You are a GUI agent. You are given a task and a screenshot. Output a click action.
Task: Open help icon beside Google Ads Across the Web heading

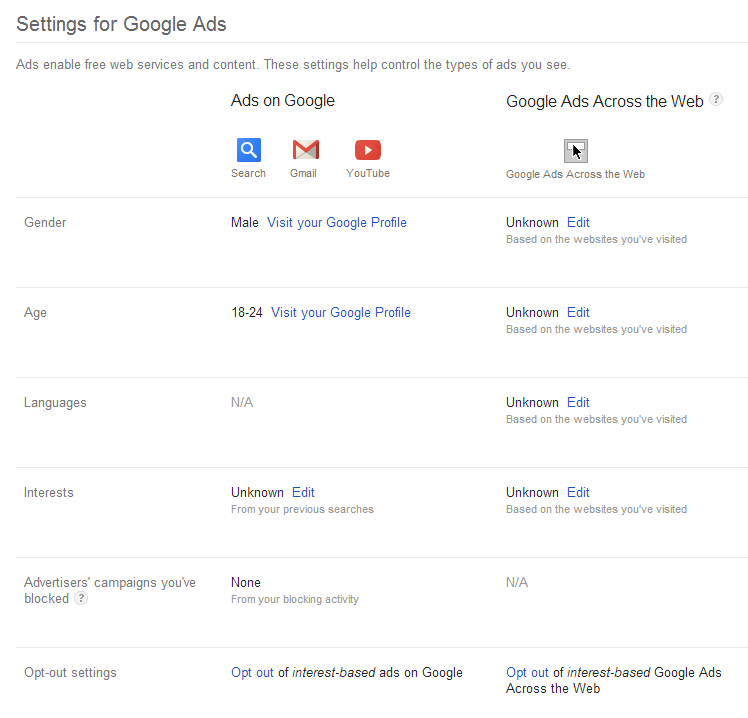(x=716, y=99)
